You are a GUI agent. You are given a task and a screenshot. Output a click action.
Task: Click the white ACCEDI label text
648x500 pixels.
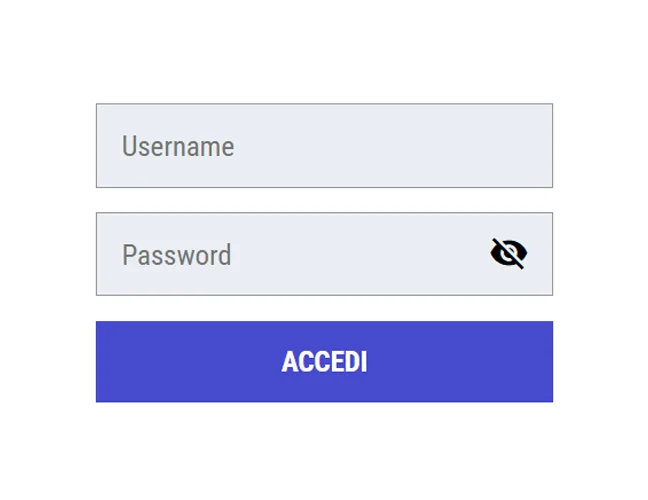[x=324, y=362]
